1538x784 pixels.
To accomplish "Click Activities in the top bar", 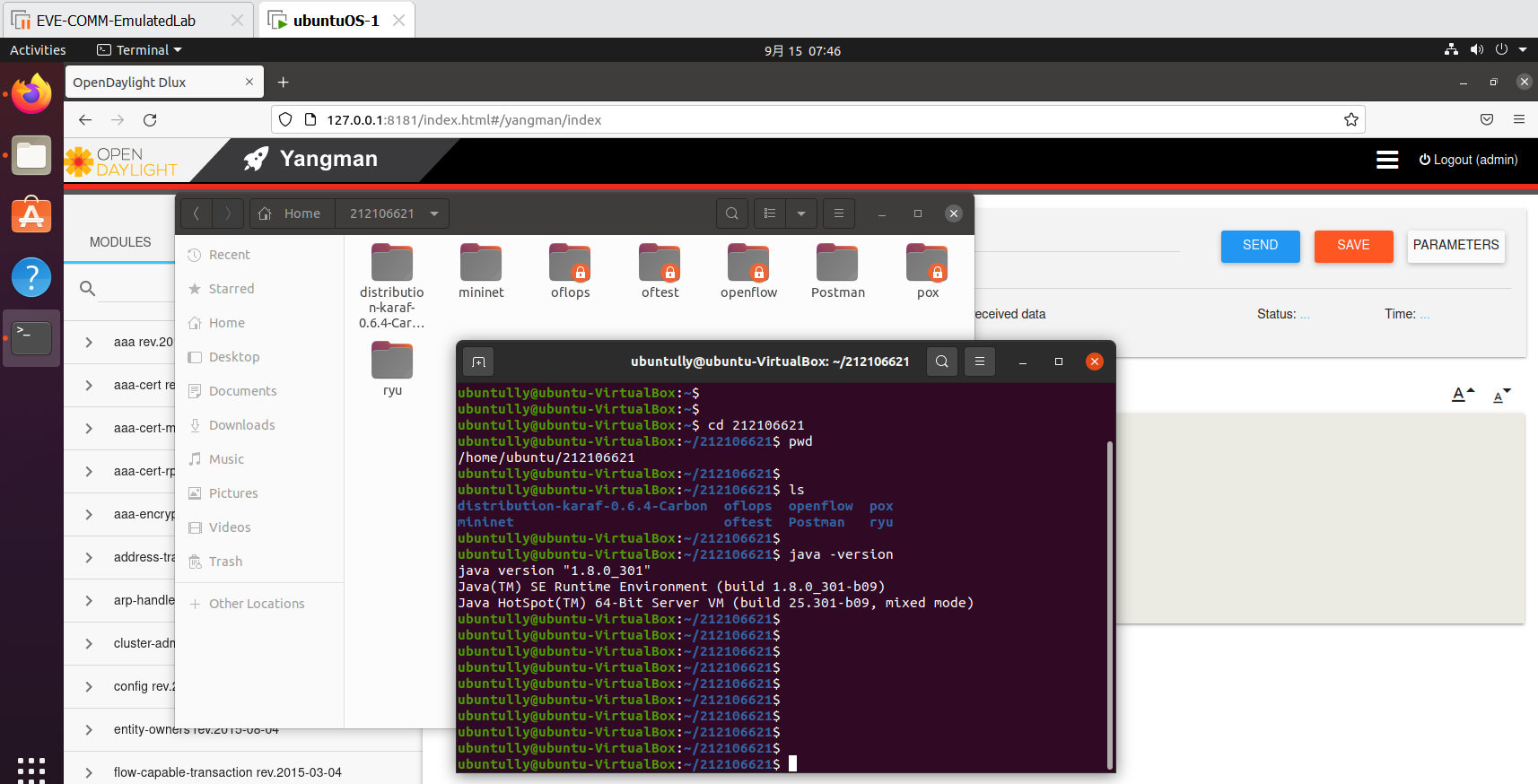I will pos(38,50).
